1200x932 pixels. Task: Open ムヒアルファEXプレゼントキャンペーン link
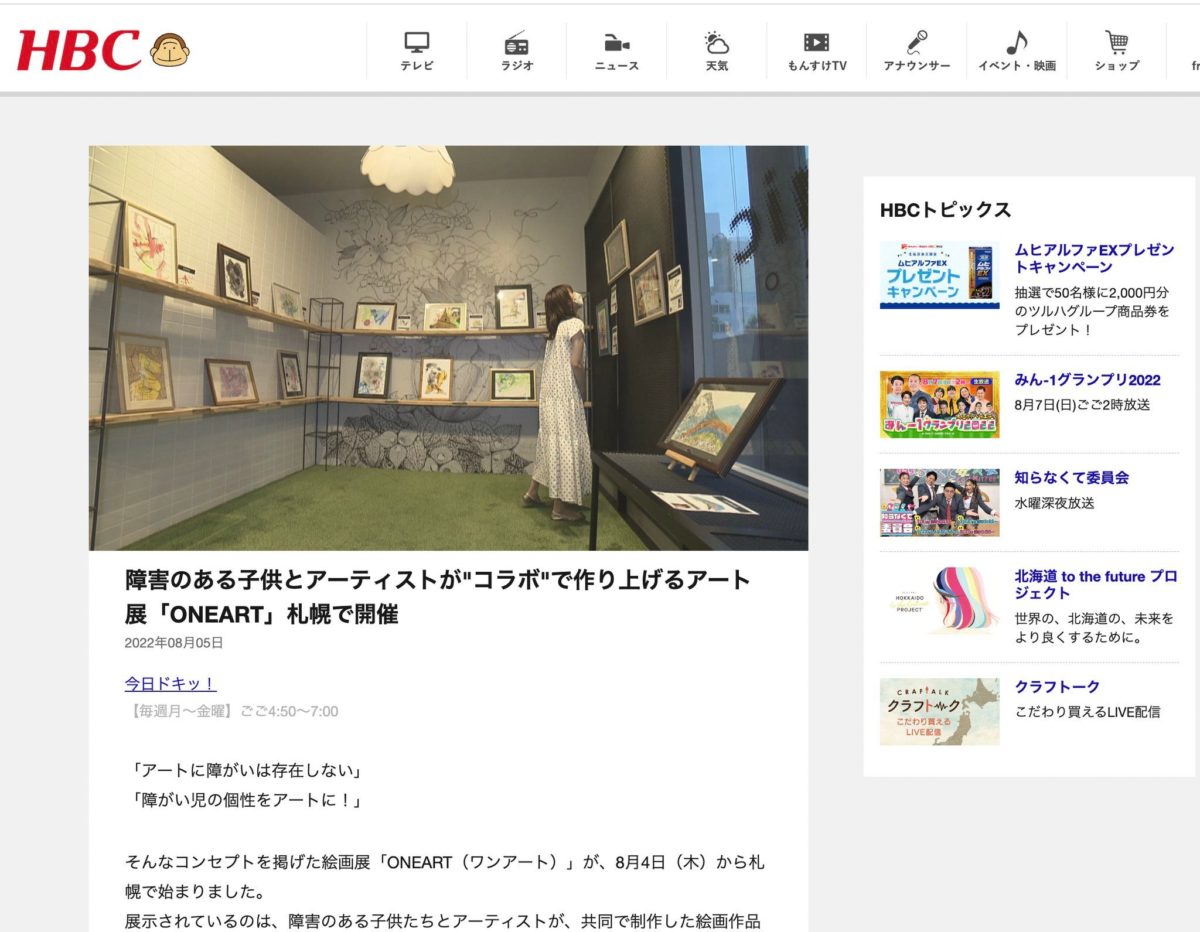(x=1095, y=258)
